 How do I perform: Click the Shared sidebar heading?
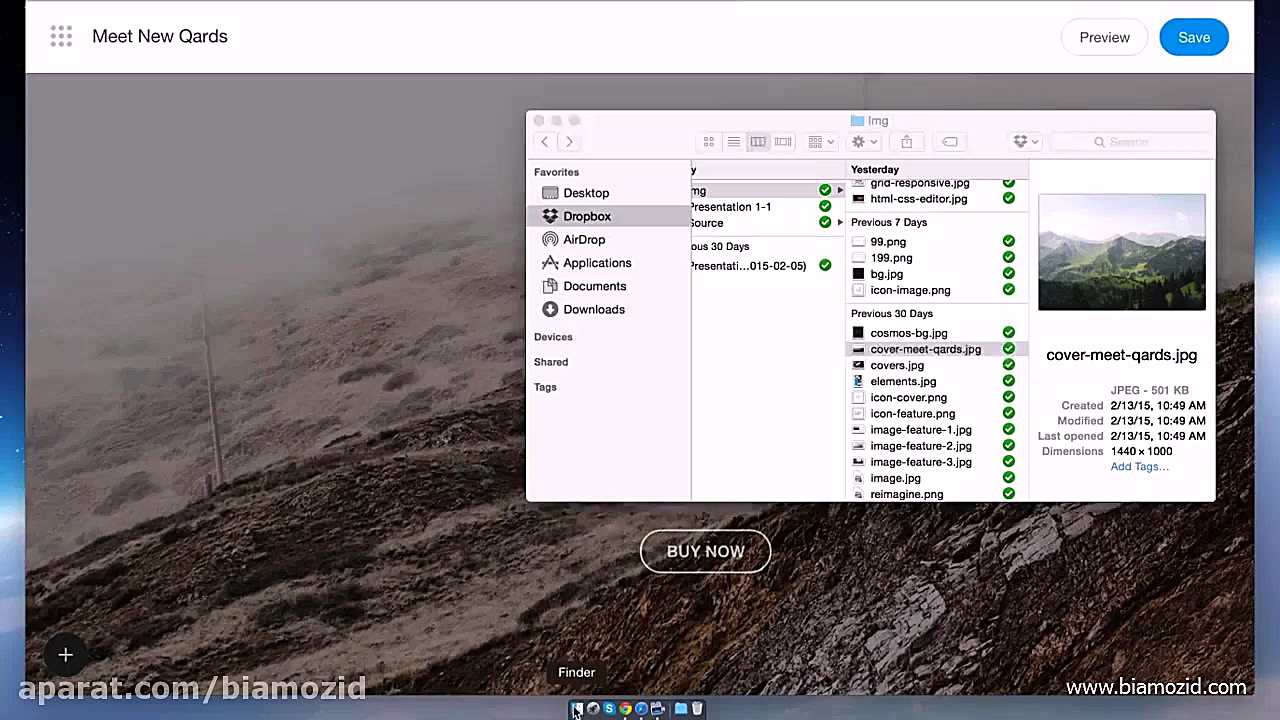551,362
